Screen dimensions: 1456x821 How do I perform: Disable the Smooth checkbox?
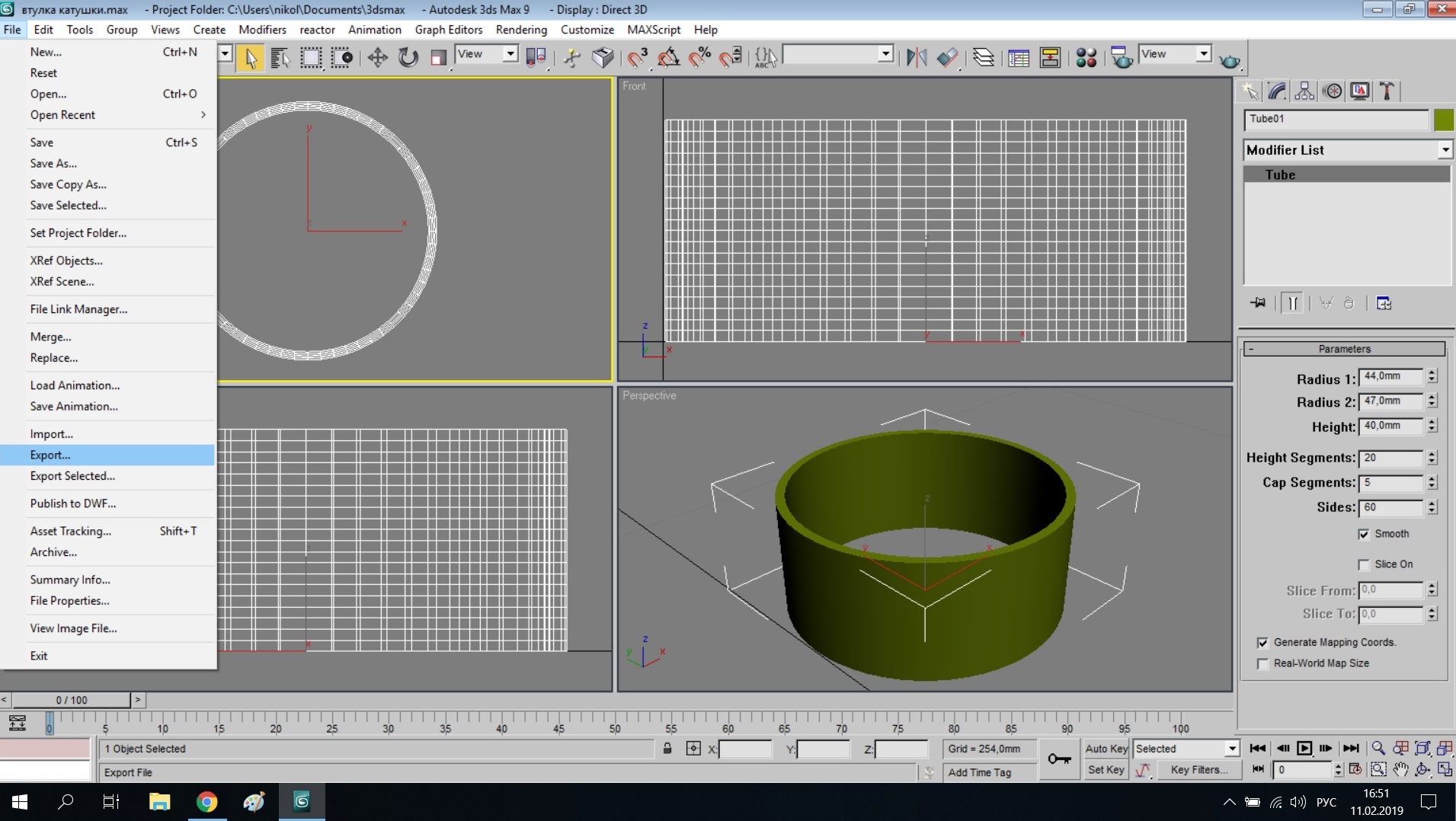1364,534
